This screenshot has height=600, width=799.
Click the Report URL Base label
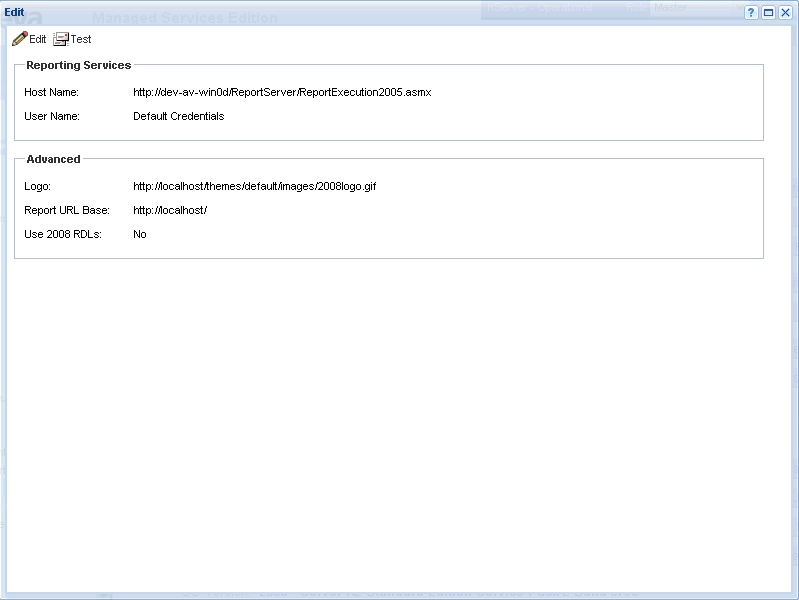[66, 210]
